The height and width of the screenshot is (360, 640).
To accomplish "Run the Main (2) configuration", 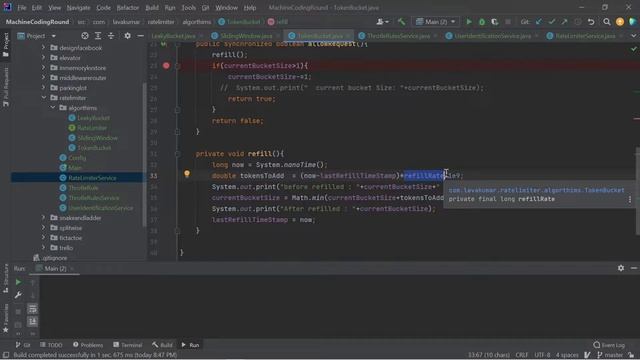I will pos(469,22).
